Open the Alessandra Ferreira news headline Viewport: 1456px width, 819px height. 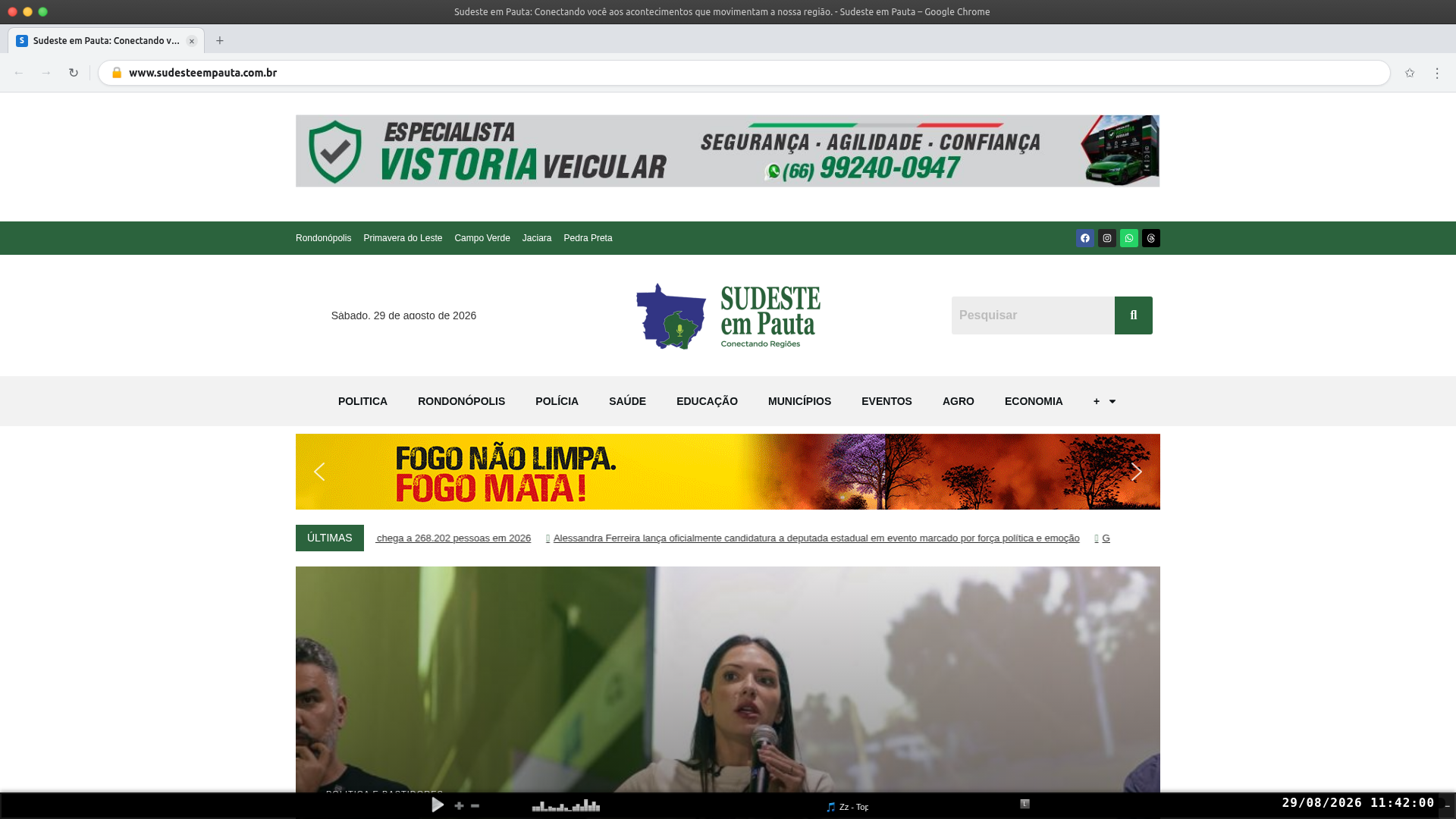click(x=816, y=538)
